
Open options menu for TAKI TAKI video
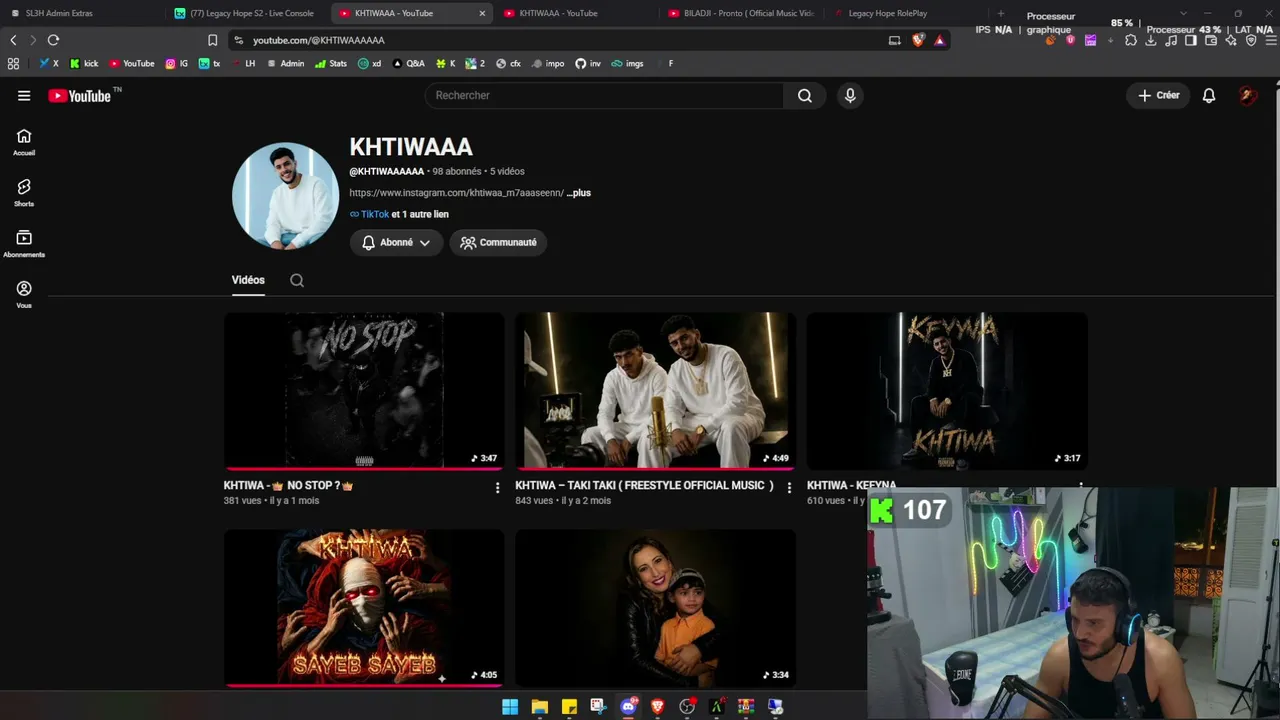[x=789, y=488]
